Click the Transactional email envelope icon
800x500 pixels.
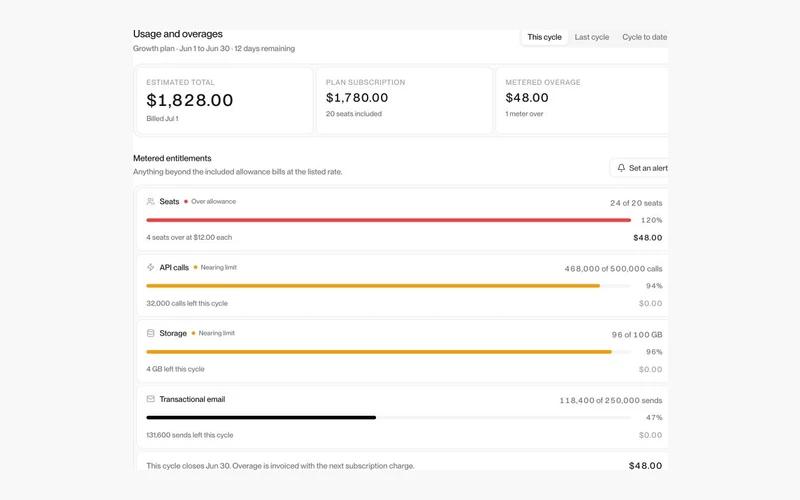tap(151, 399)
